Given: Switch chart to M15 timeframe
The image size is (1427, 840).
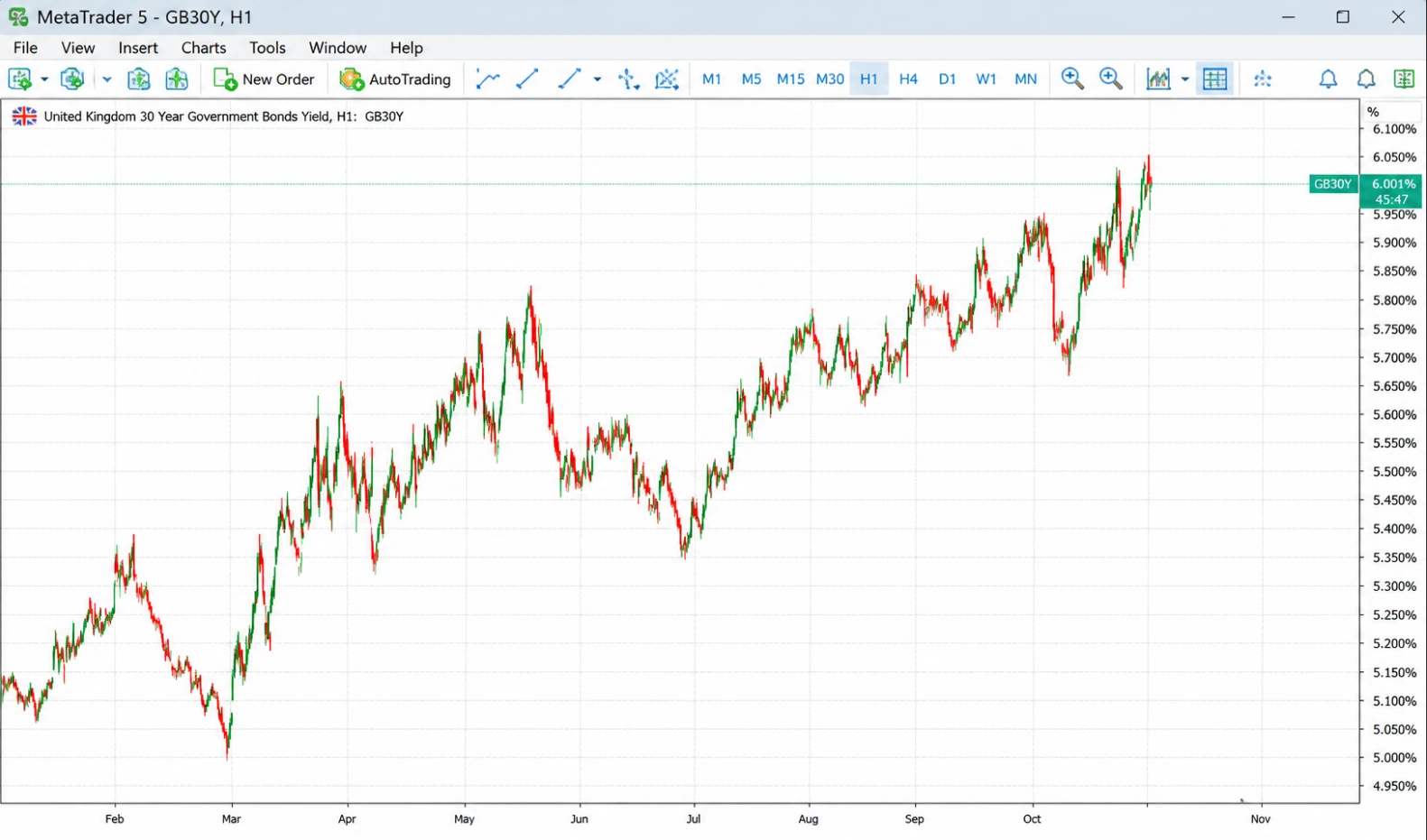Looking at the screenshot, I should click(x=790, y=79).
